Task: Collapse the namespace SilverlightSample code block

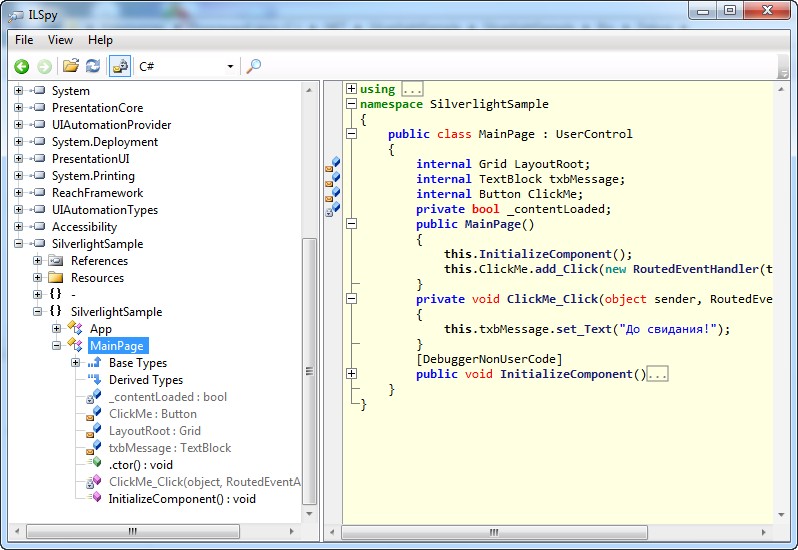Action: coord(351,104)
